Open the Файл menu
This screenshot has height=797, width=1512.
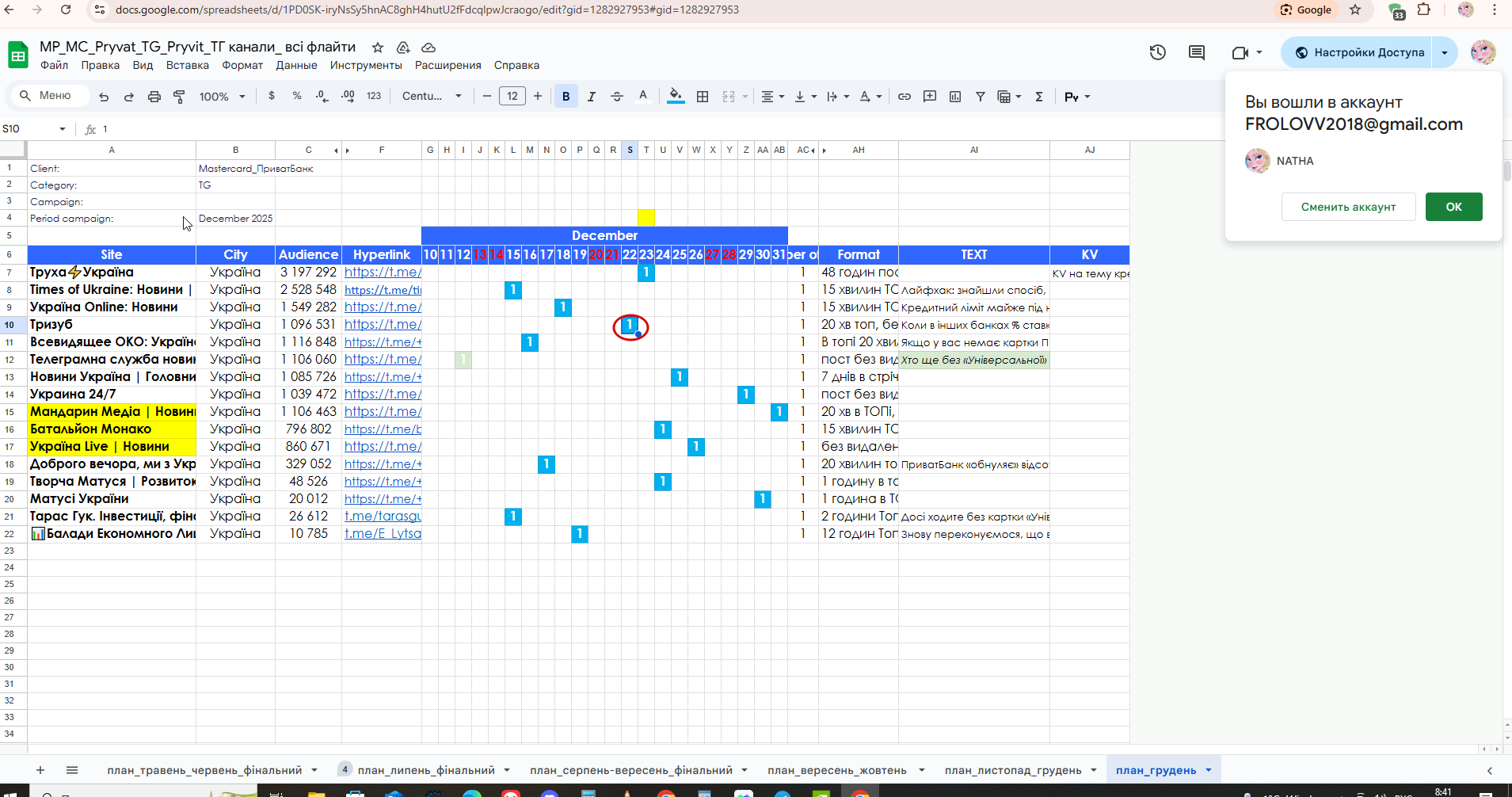54,65
